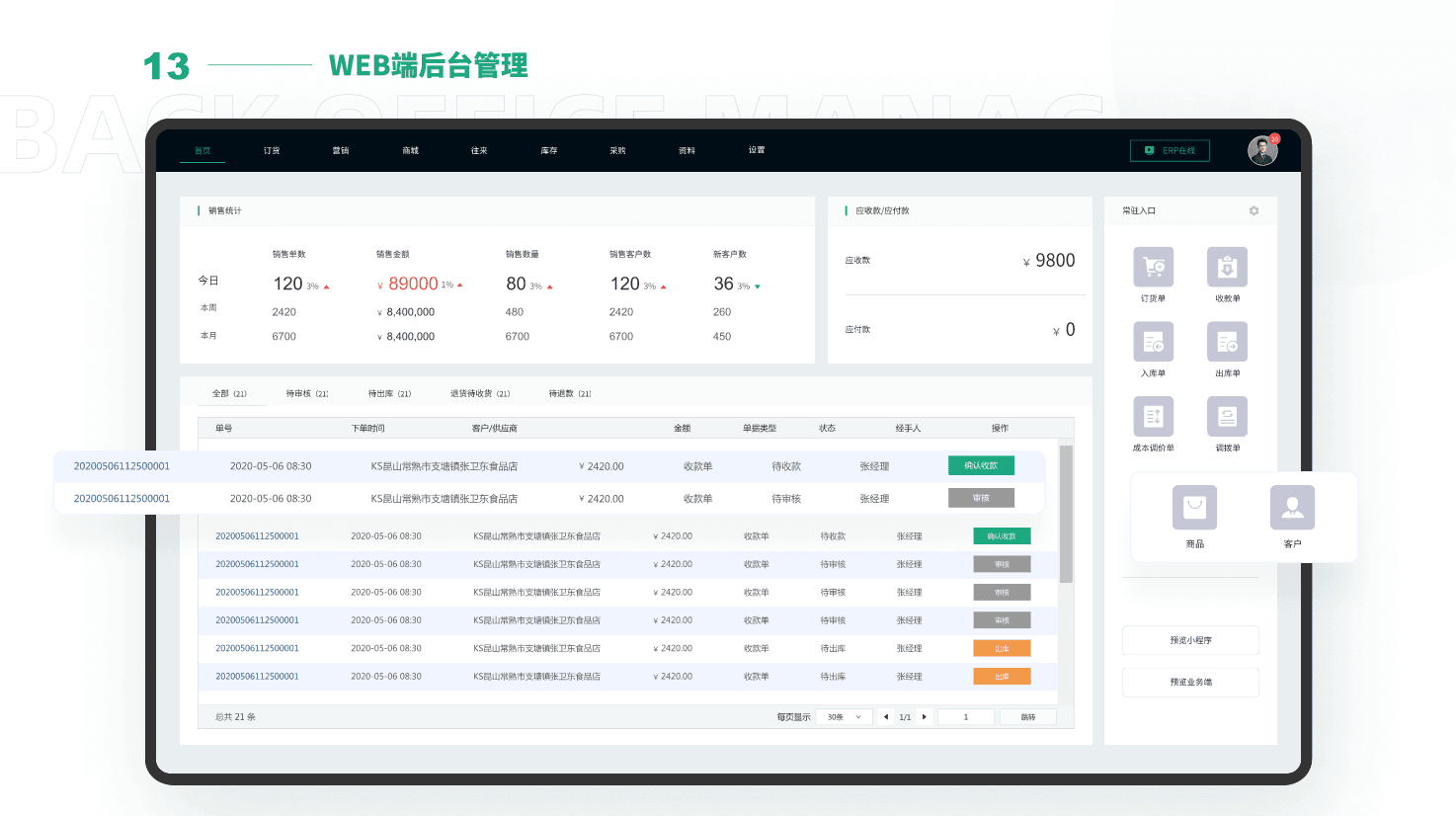Open the 客户 person icon
The height and width of the screenshot is (816, 1456).
click(x=1292, y=508)
